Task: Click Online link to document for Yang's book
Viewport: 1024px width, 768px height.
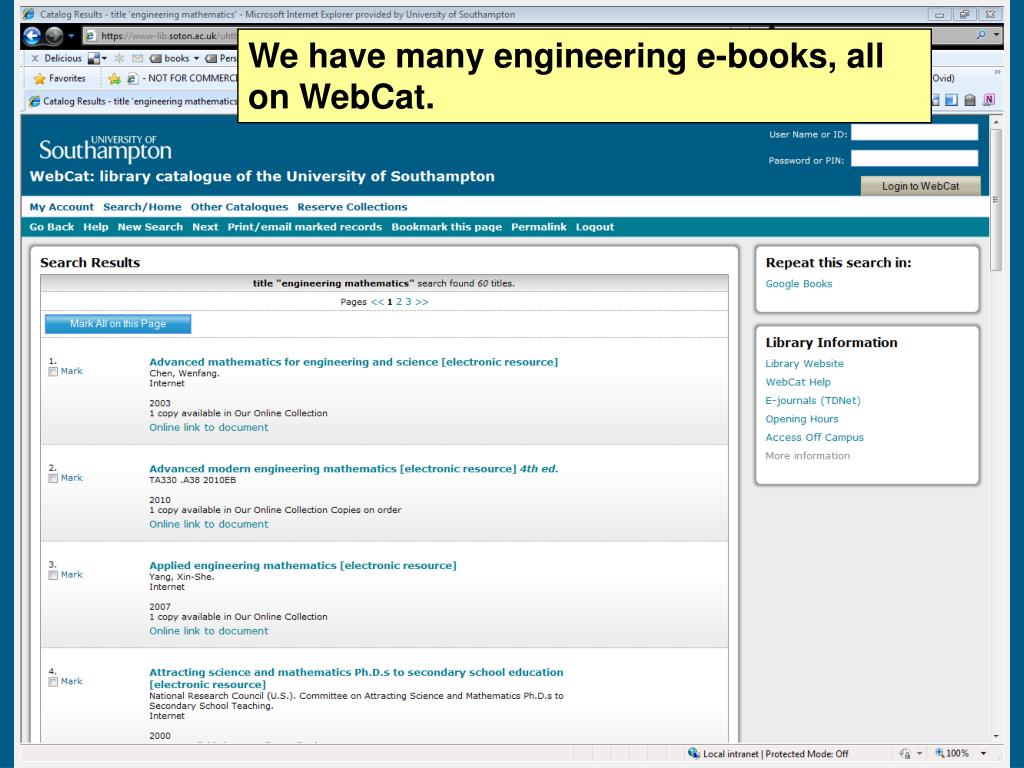Action: click(209, 631)
